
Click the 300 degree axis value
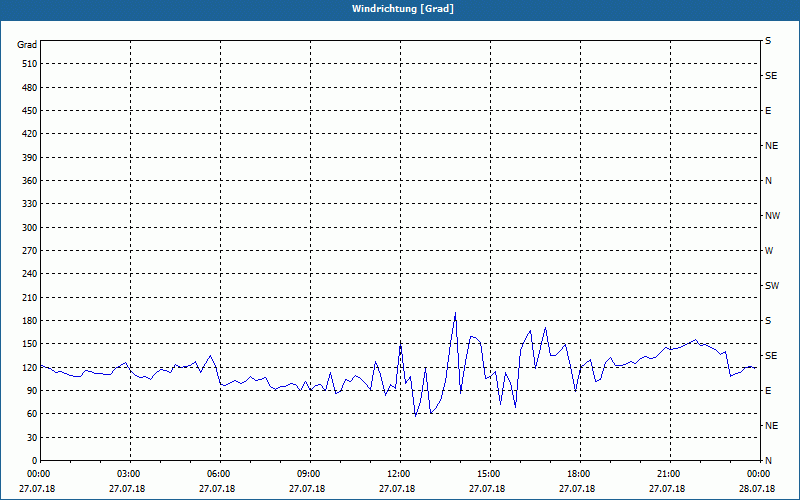coord(30,228)
